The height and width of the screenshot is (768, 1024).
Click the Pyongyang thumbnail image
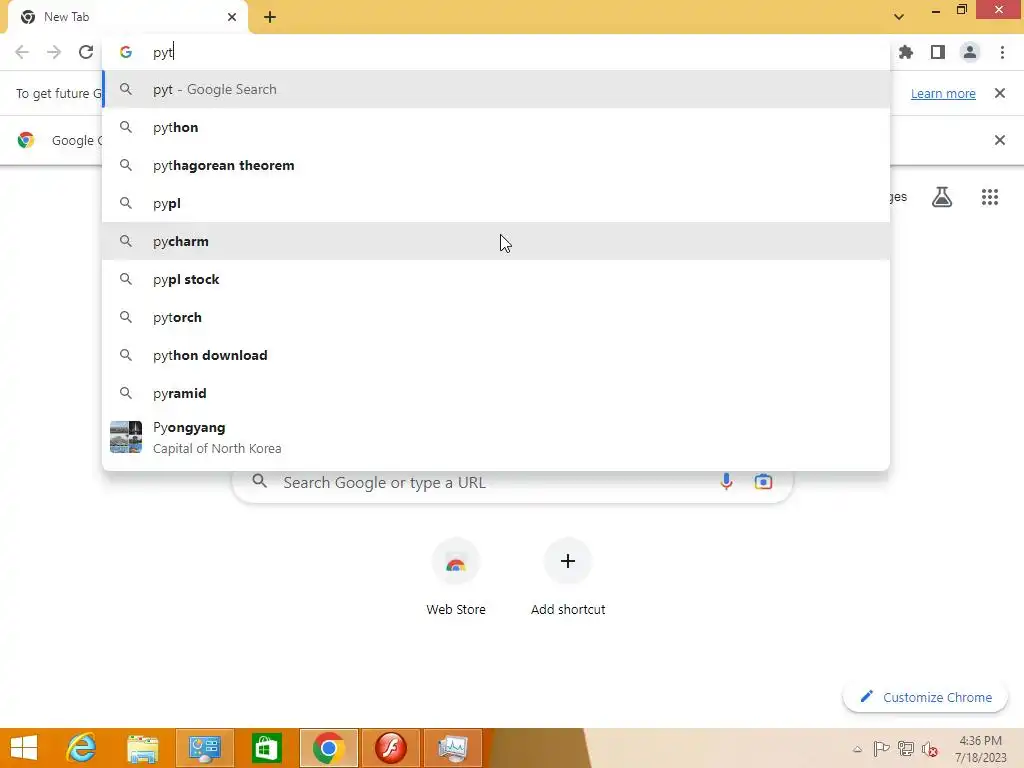coord(126,437)
